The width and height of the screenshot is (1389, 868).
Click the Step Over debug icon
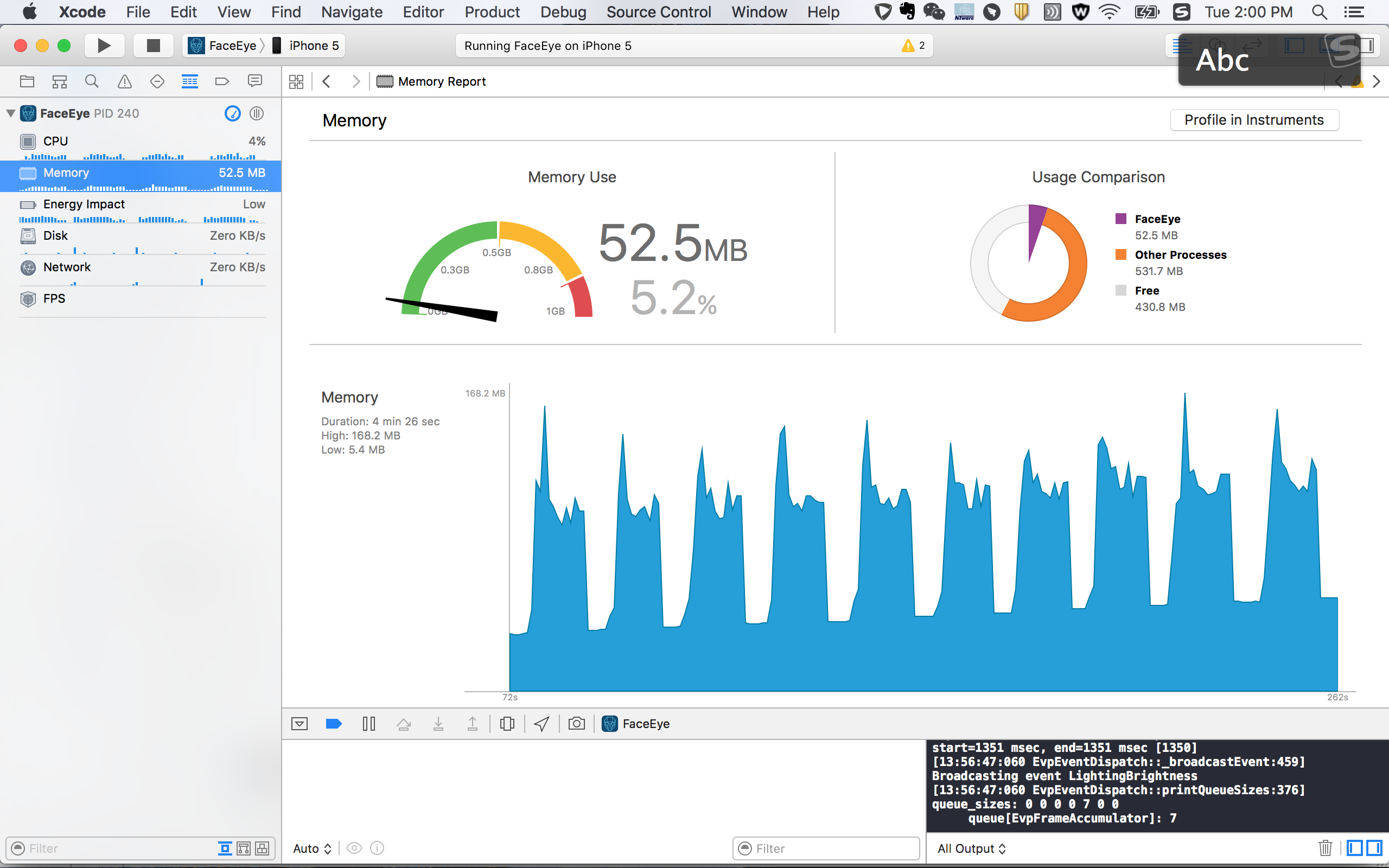pos(404,723)
